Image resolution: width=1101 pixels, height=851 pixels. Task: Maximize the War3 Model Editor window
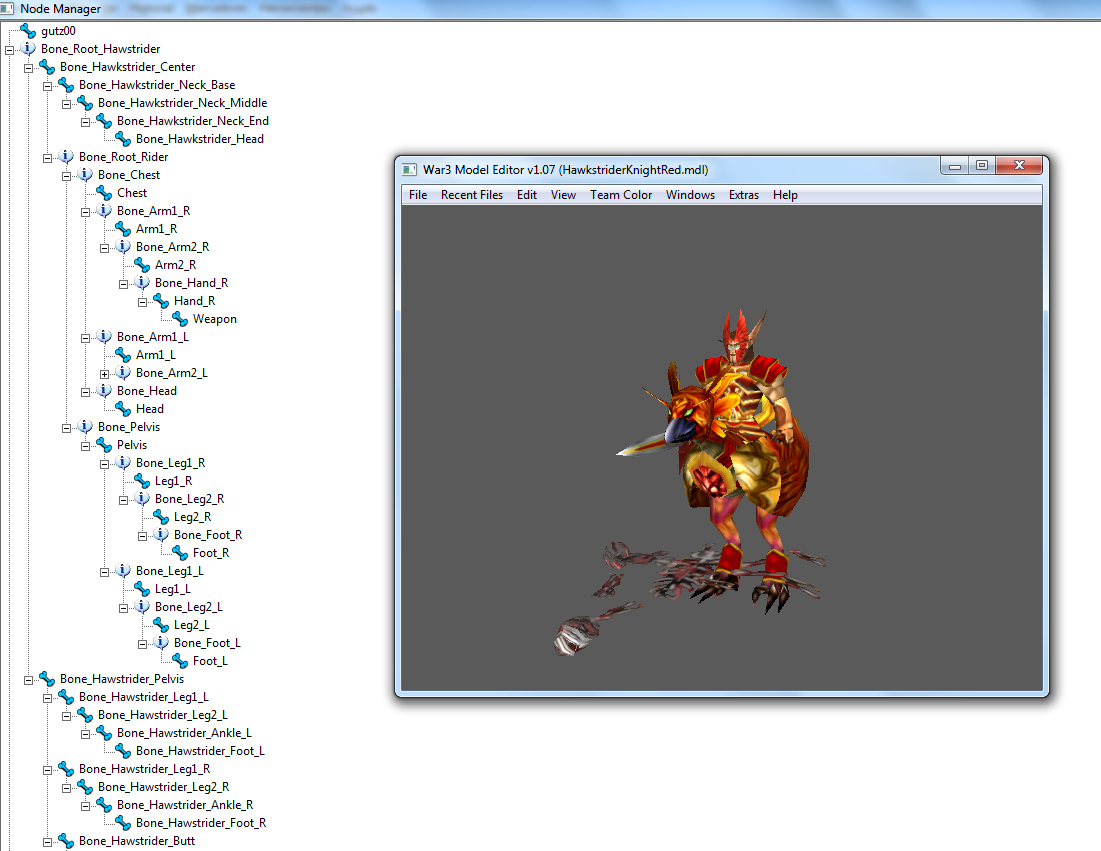point(982,166)
